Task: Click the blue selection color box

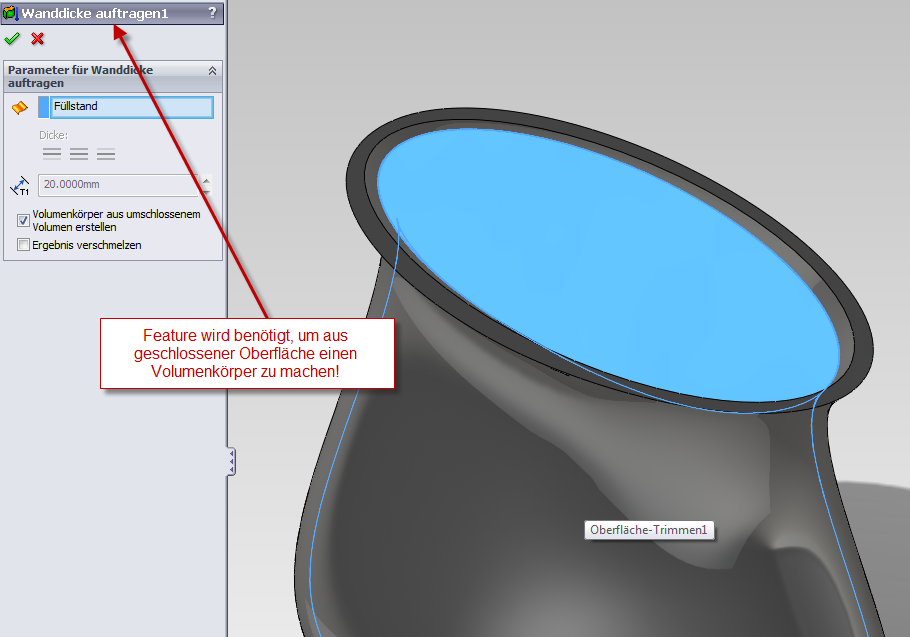Action: click(x=44, y=107)
